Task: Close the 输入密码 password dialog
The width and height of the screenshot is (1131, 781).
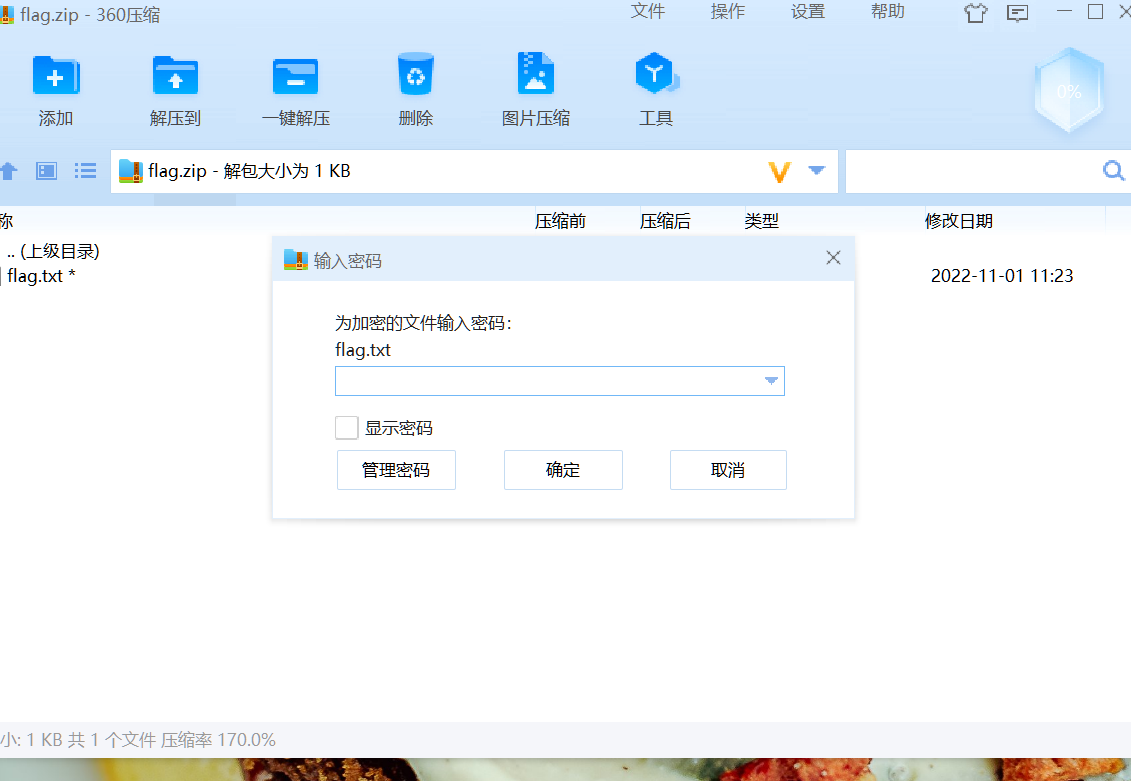Action: (833, 258)
